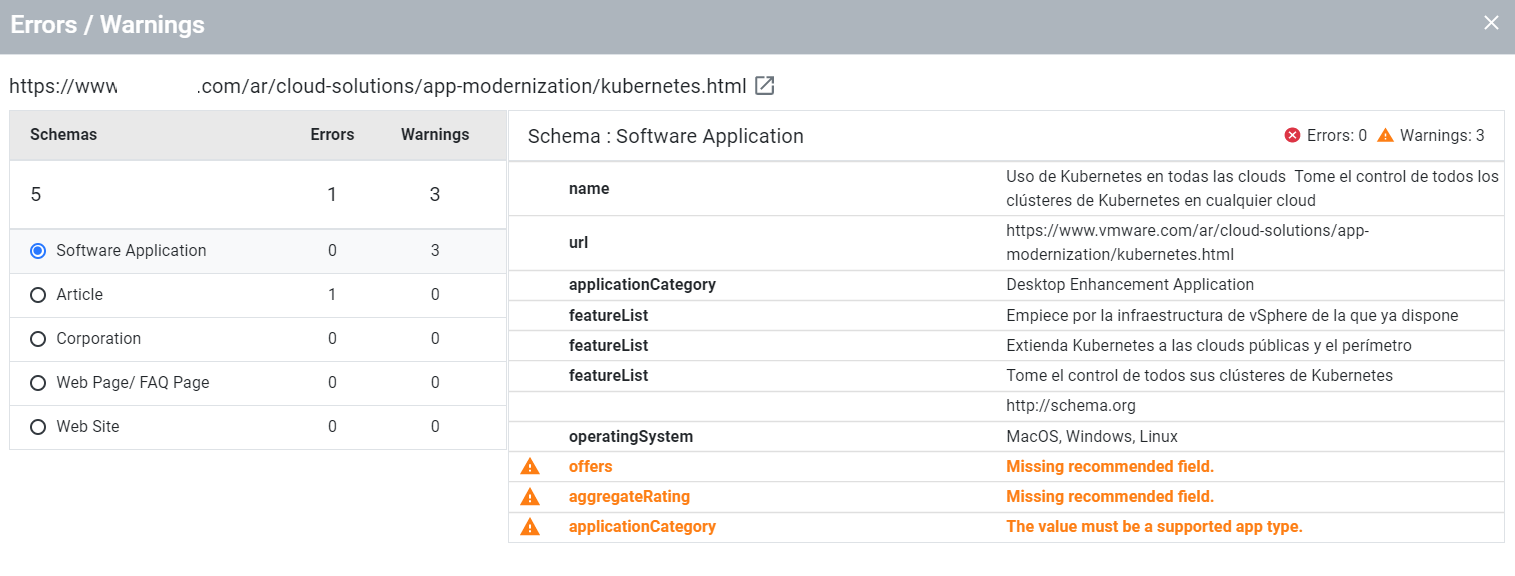Click featureList value Extienda Kubernetes a las clouds
Viewport: 1515px width, 576px height.
[1209, 346]
